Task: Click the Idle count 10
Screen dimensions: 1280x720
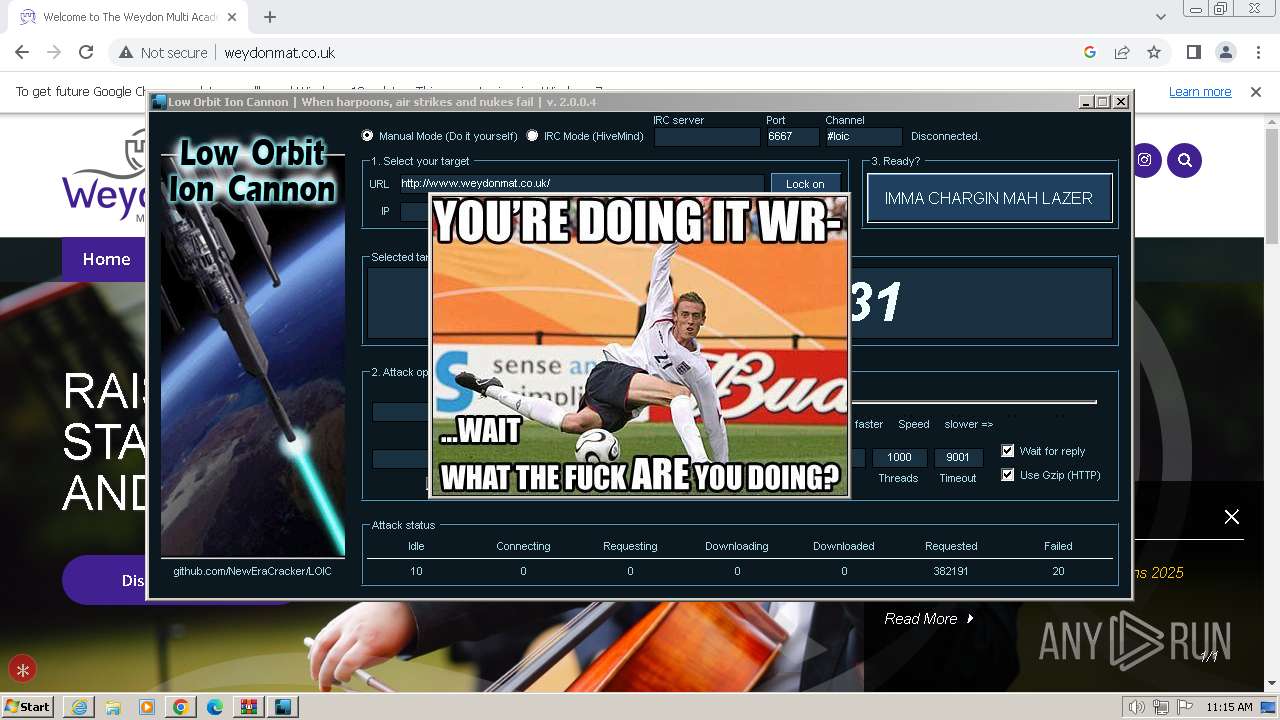Action: [x=416, y=571]
